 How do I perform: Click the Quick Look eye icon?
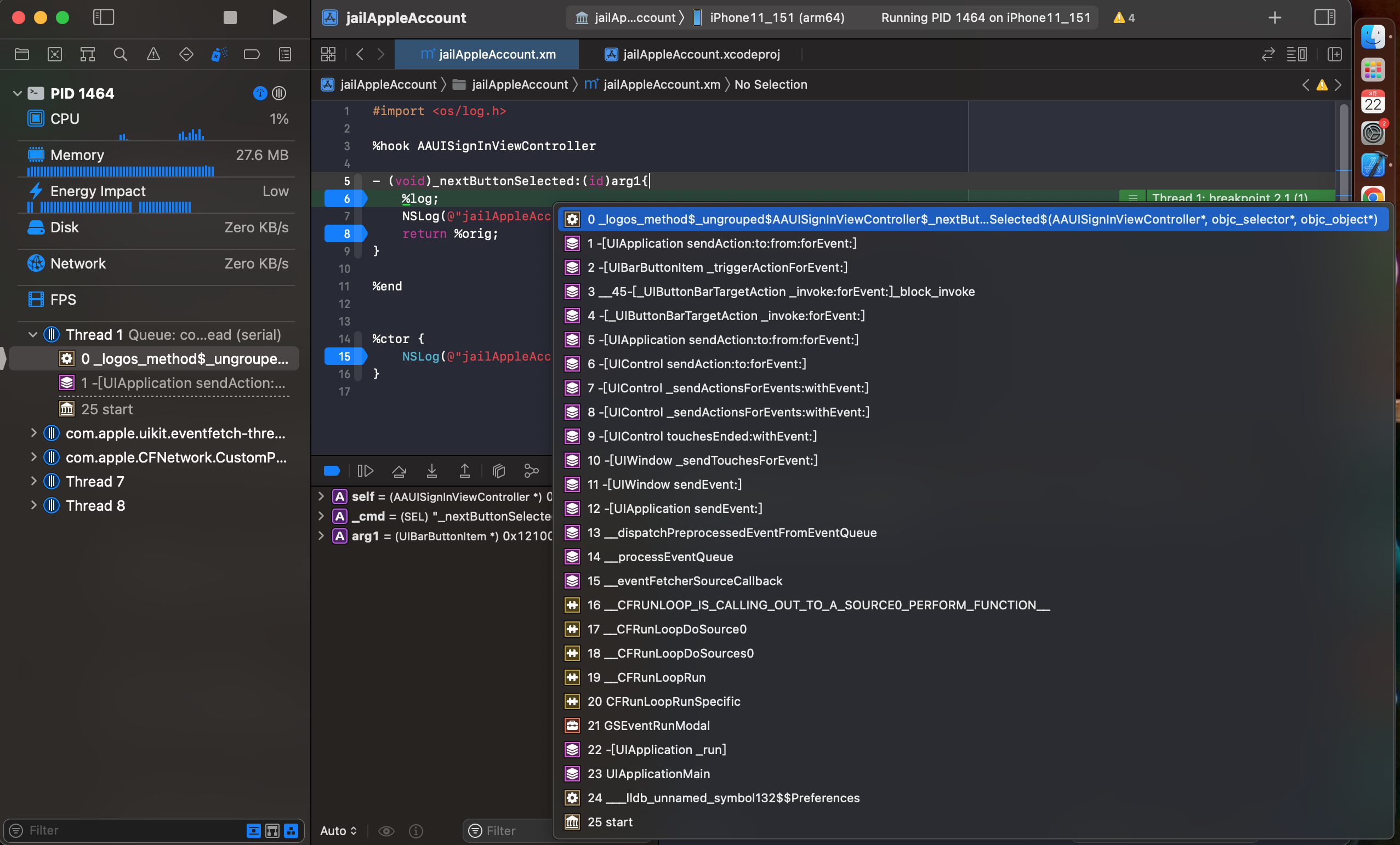point(386,831)
